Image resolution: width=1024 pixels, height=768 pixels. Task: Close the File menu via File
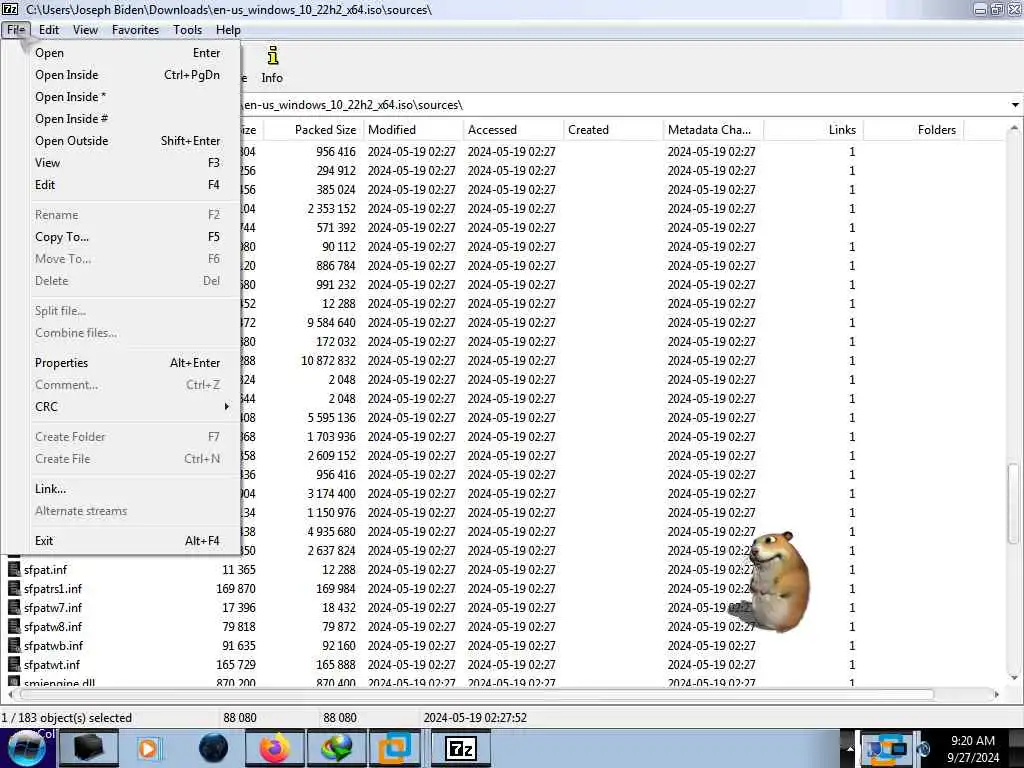point(16,29)
